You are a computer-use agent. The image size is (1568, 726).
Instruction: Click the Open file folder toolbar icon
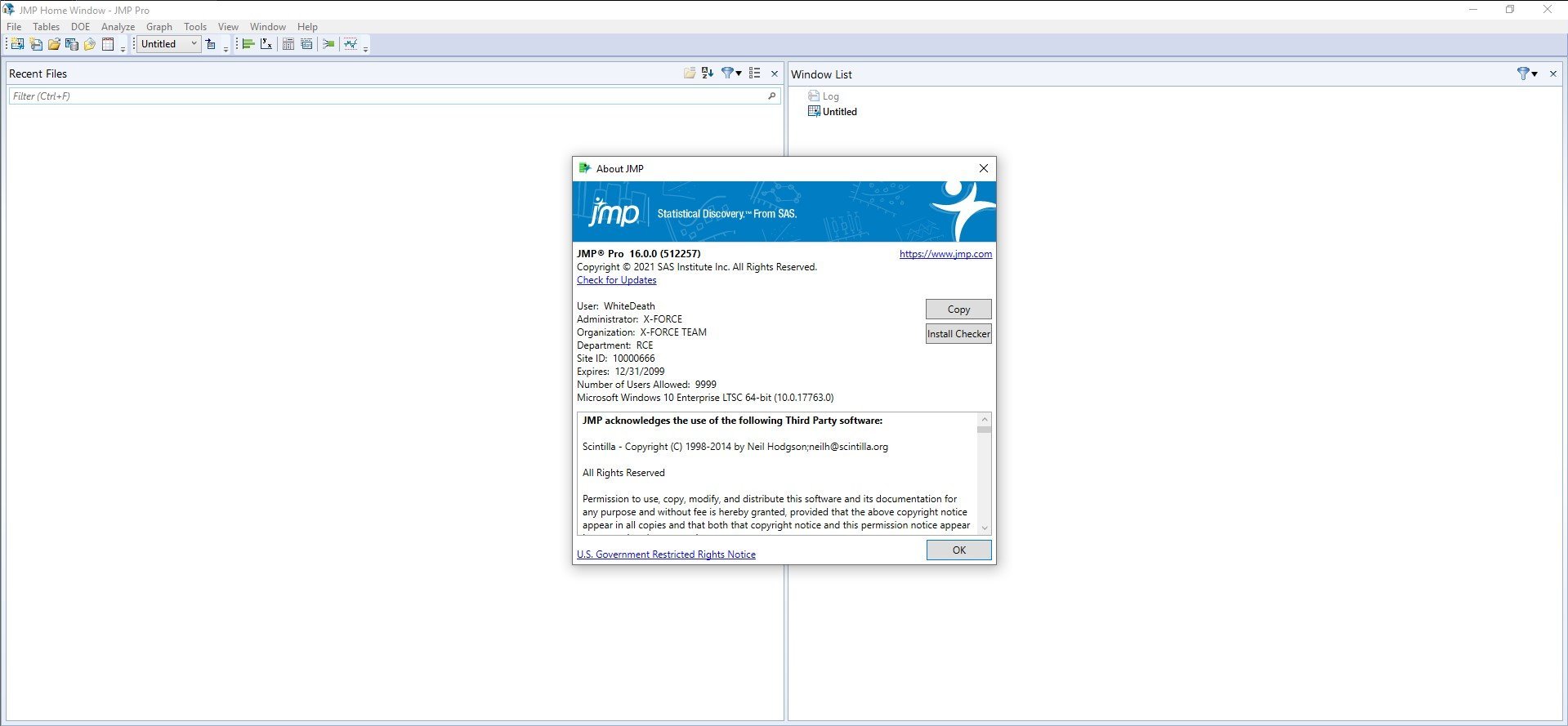(54, 44)
